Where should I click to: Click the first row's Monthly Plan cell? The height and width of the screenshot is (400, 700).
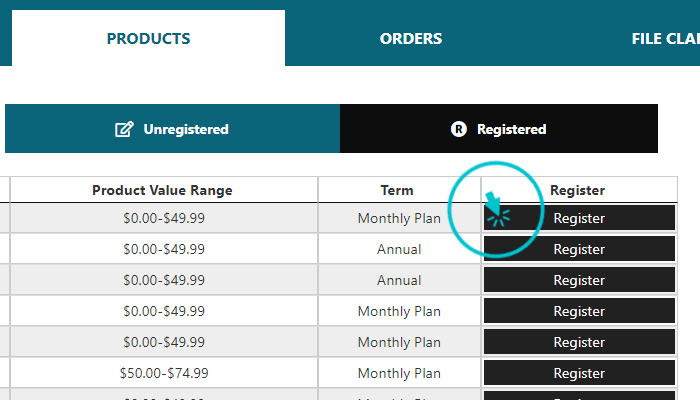(399, 218)
